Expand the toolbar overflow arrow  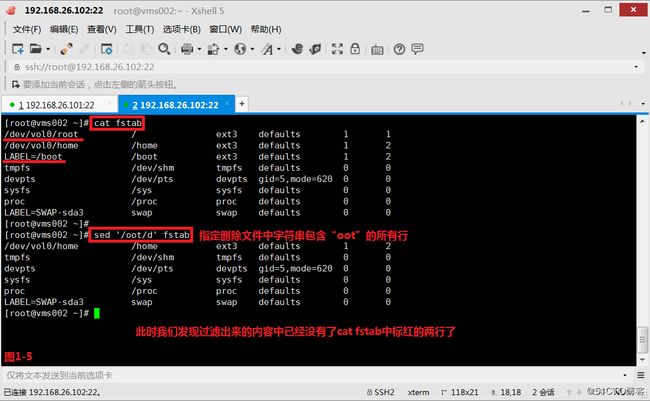pos(643,53)
